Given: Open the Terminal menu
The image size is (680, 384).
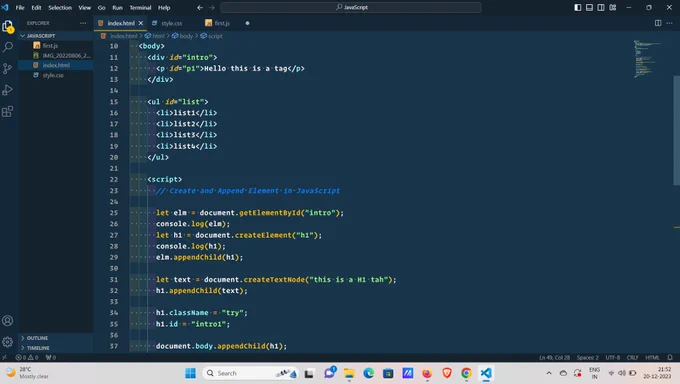Looking at the screenshot, I should coord(140,7).
